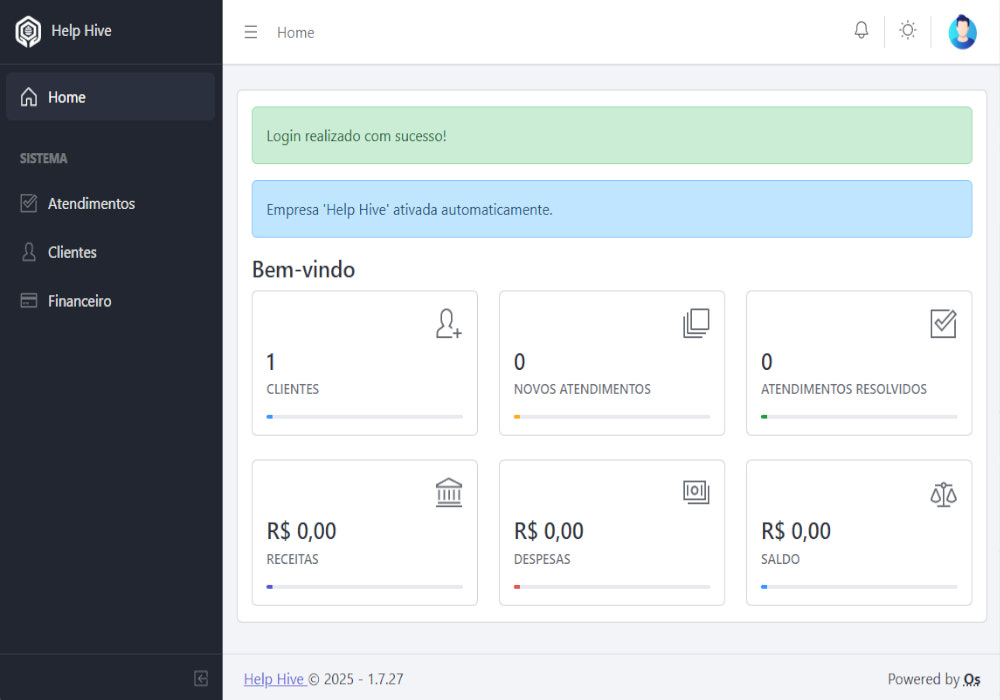Click the bank building icon in Receitas

(x=449, y=493)
